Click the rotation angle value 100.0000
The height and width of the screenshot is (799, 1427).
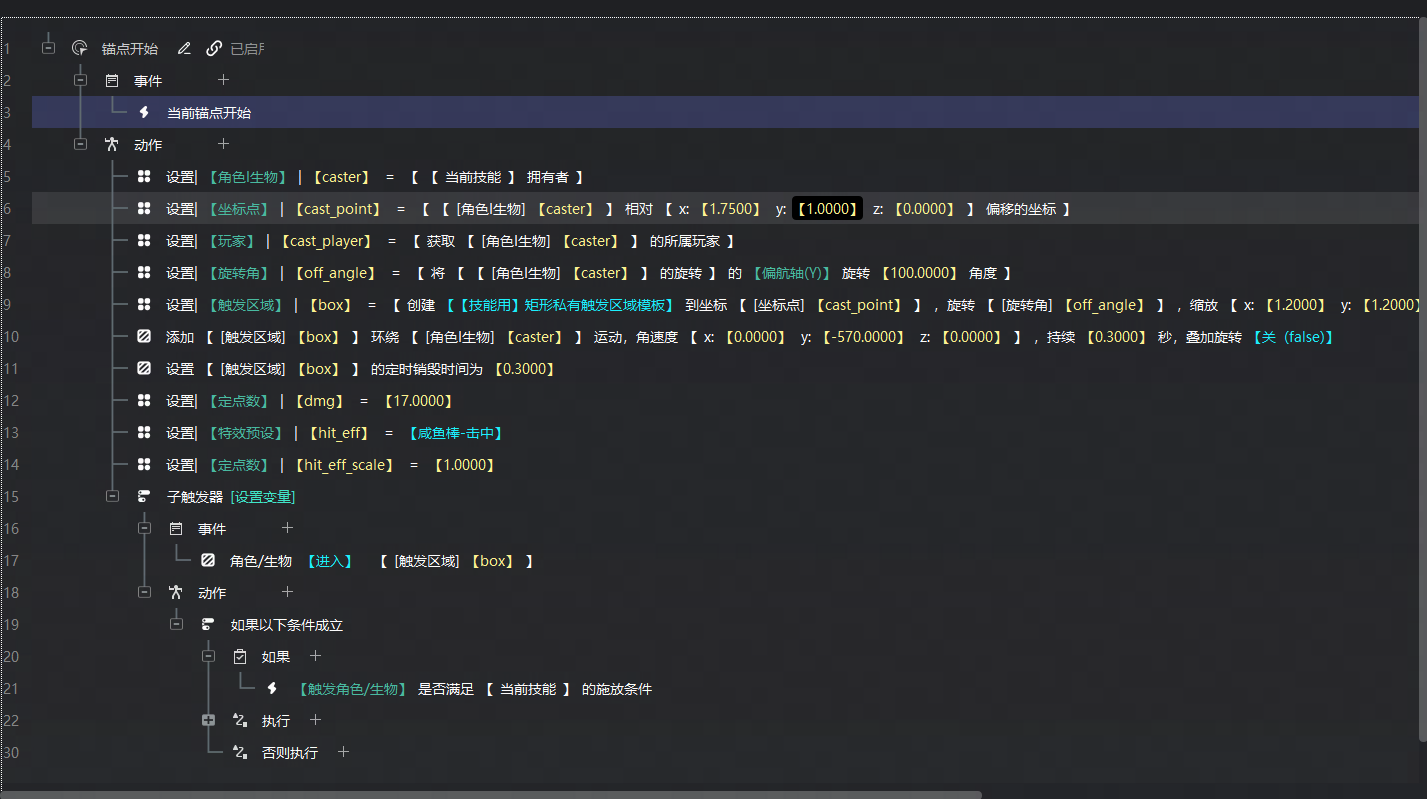click(x=921, y=273)
